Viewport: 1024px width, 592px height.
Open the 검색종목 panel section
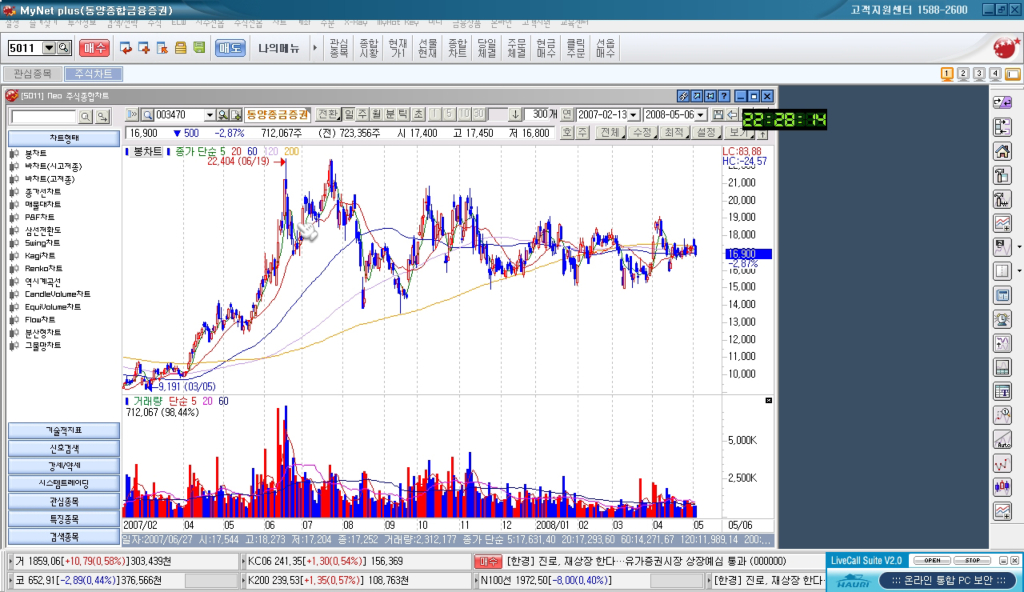[64, 536]
